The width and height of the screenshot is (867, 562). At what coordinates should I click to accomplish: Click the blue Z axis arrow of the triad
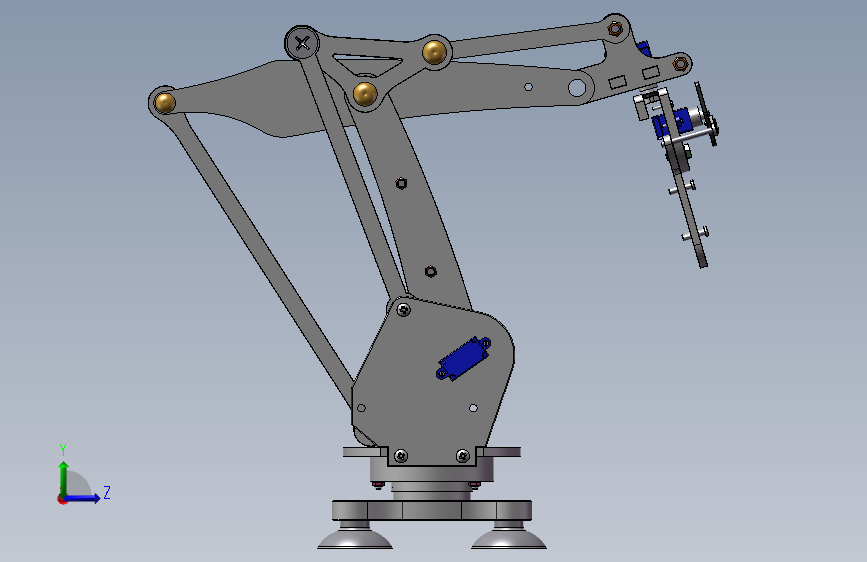83,498
